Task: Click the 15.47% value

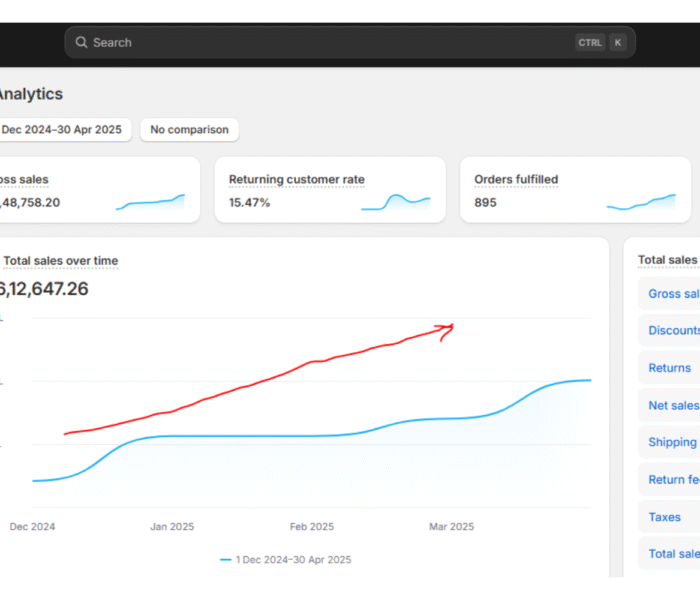Action: click(250, 203)
